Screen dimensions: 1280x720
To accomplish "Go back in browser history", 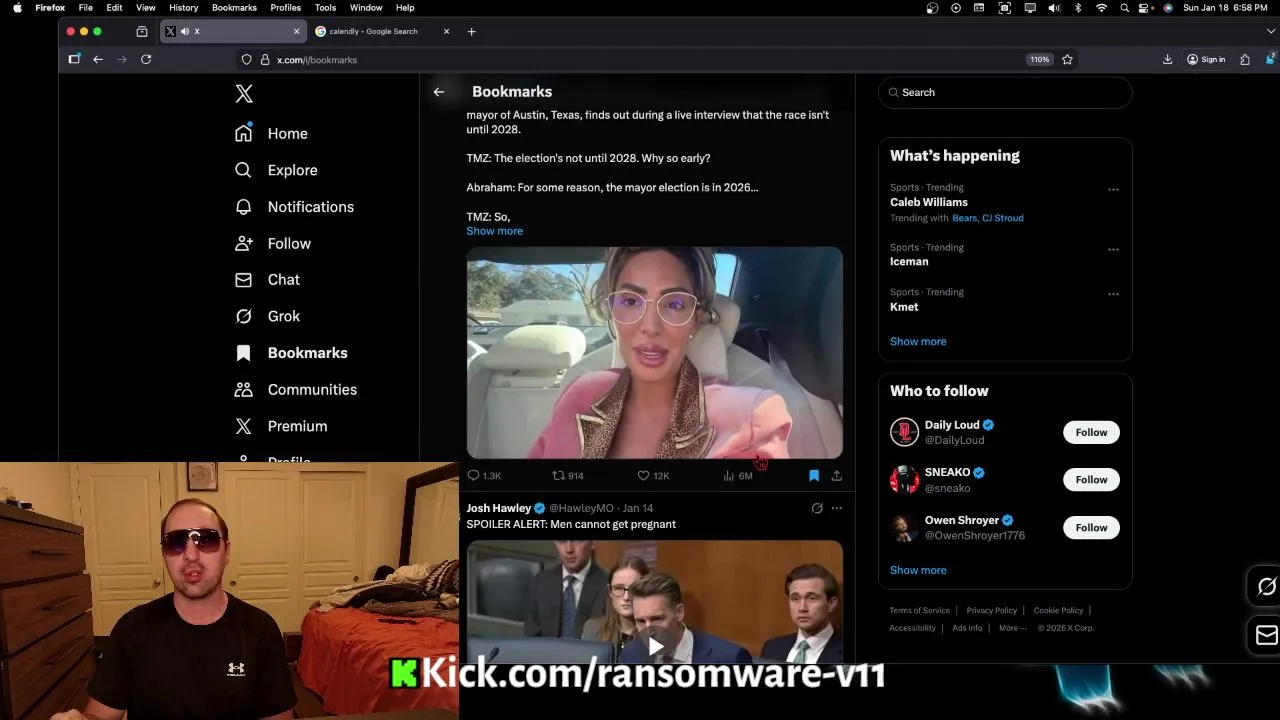I will point(98,60).
